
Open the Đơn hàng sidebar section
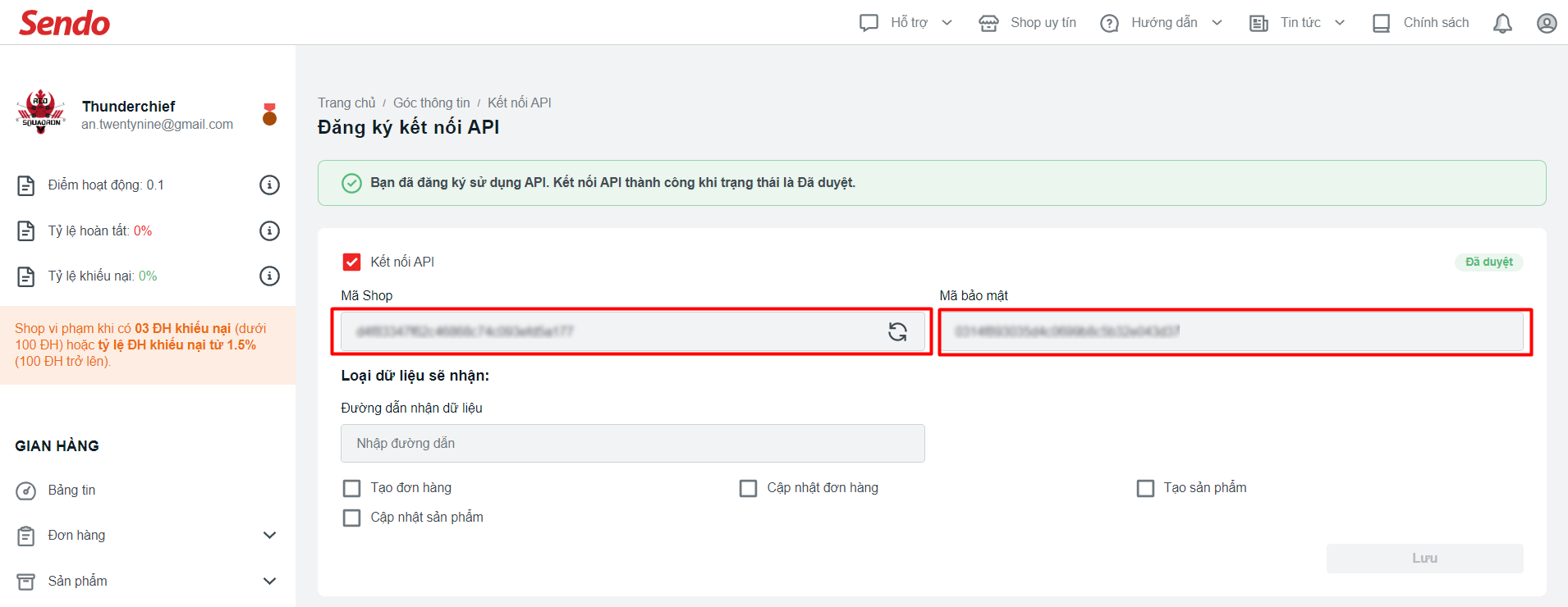pos(76,536)
